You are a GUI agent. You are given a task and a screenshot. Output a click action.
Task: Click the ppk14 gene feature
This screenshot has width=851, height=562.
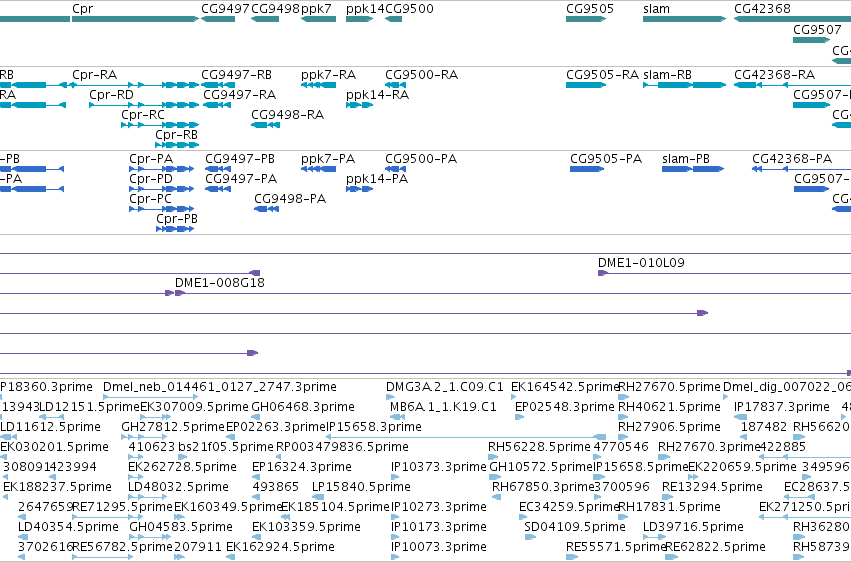(359, 19)
